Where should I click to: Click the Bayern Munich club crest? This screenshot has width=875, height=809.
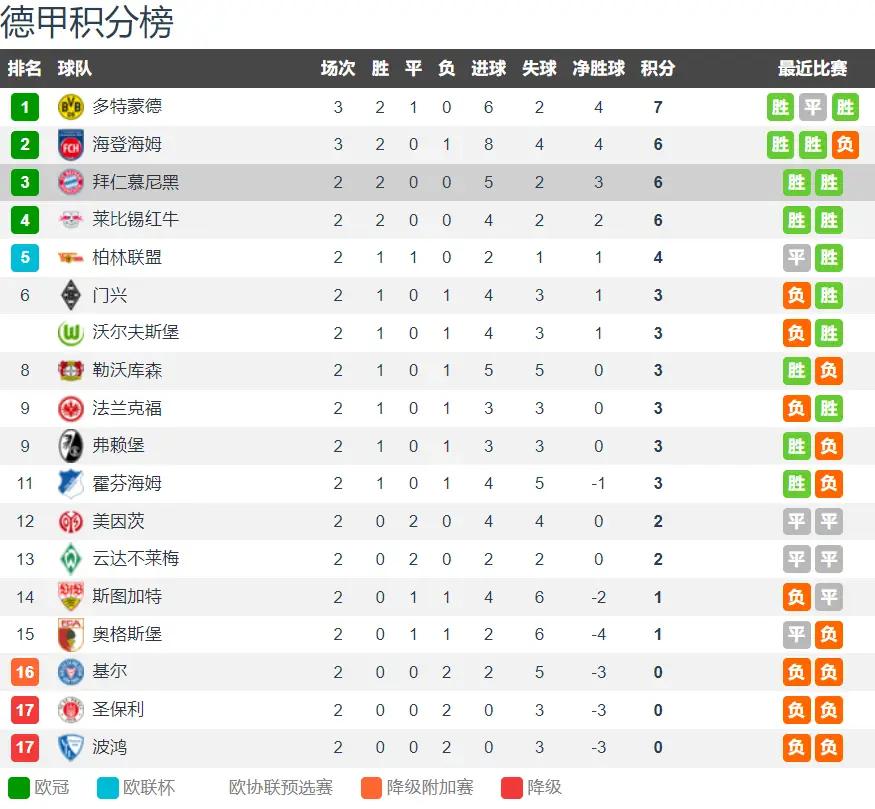[71, 182]
